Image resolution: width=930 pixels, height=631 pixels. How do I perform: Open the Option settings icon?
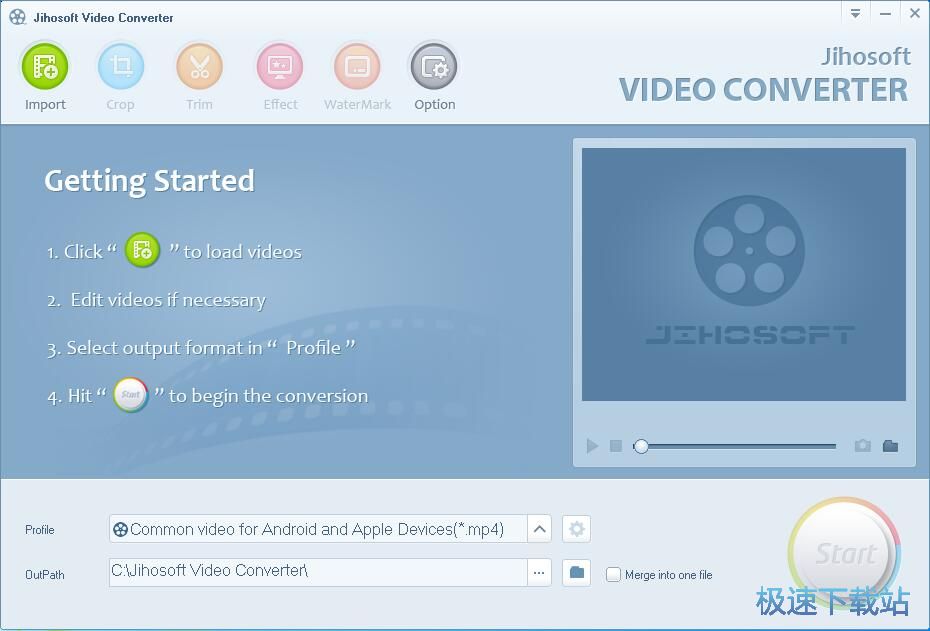pyautogui.click(x=434, y=66)
